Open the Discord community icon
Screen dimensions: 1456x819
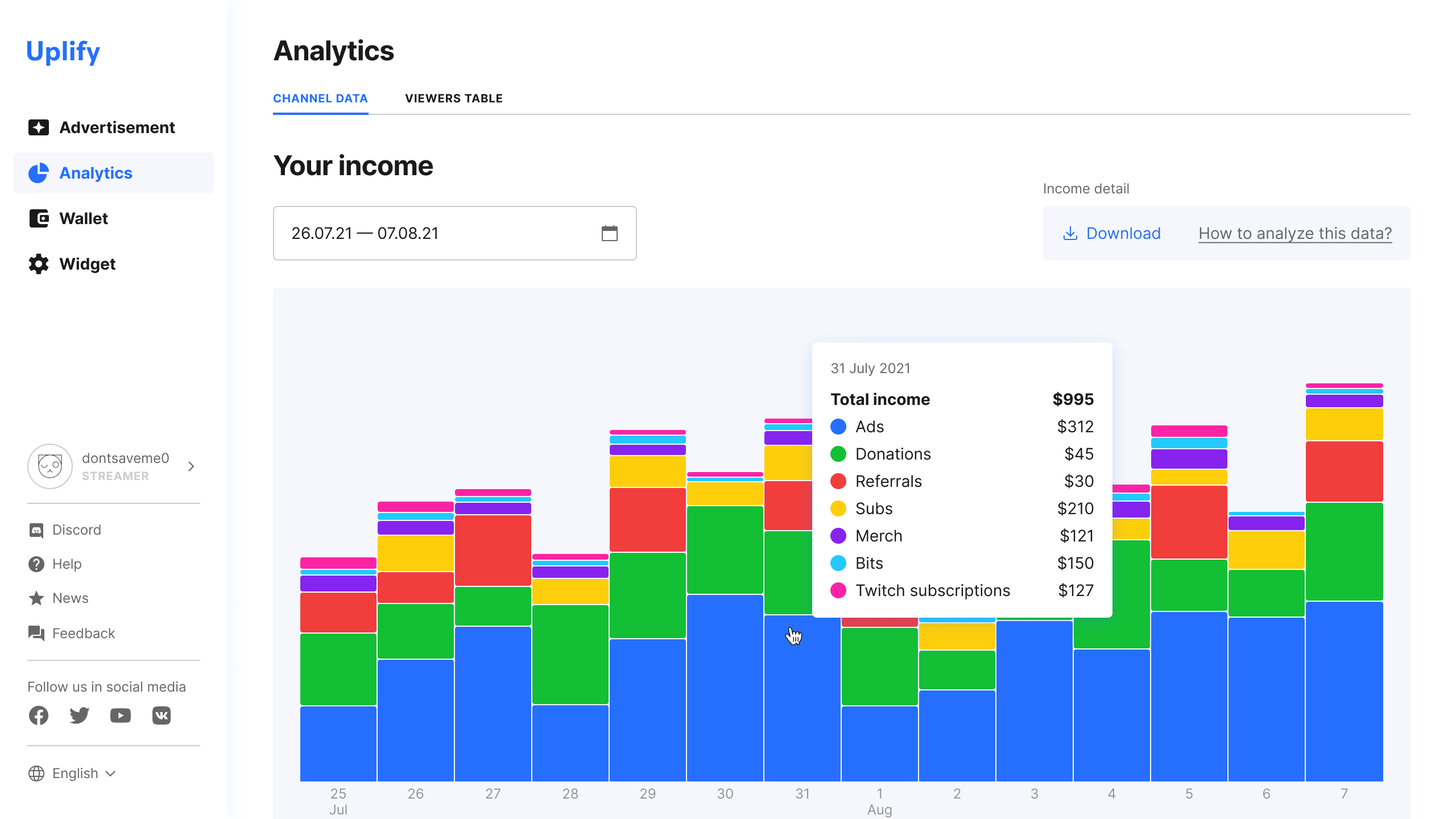[36, 530]
